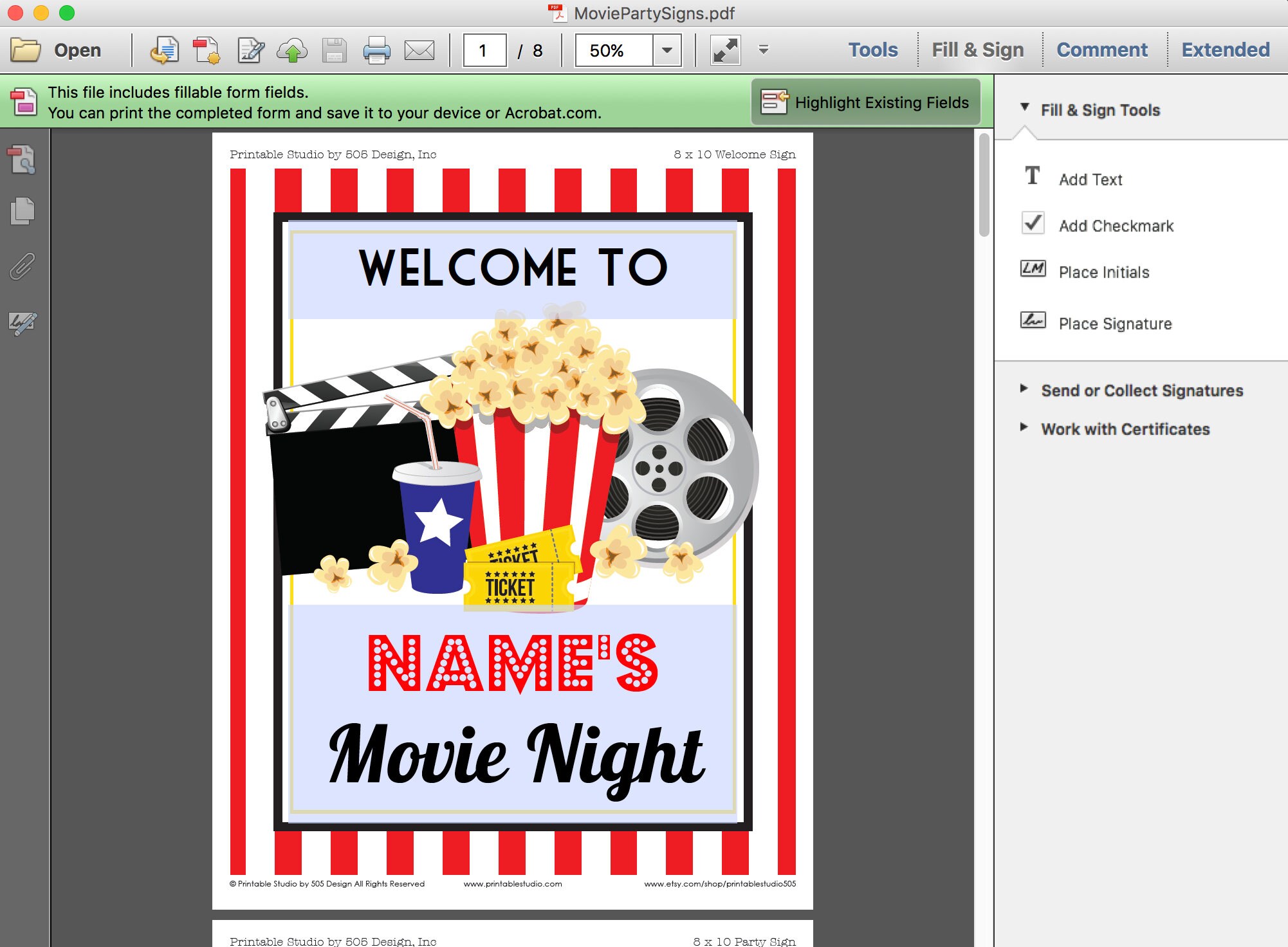Toggle the fit-to-window zoom icon
The width and height of the screenshot is (1288, 947).
pyautogui.click(x=726, y=50)
